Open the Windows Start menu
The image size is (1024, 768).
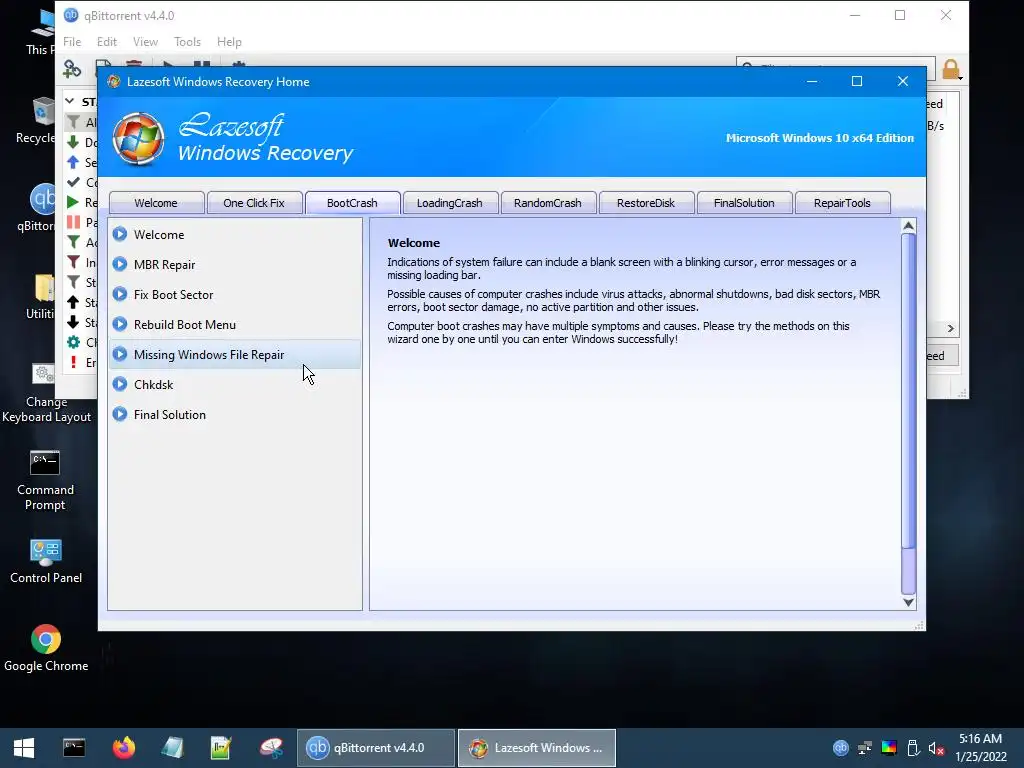(x=24, y=748)
